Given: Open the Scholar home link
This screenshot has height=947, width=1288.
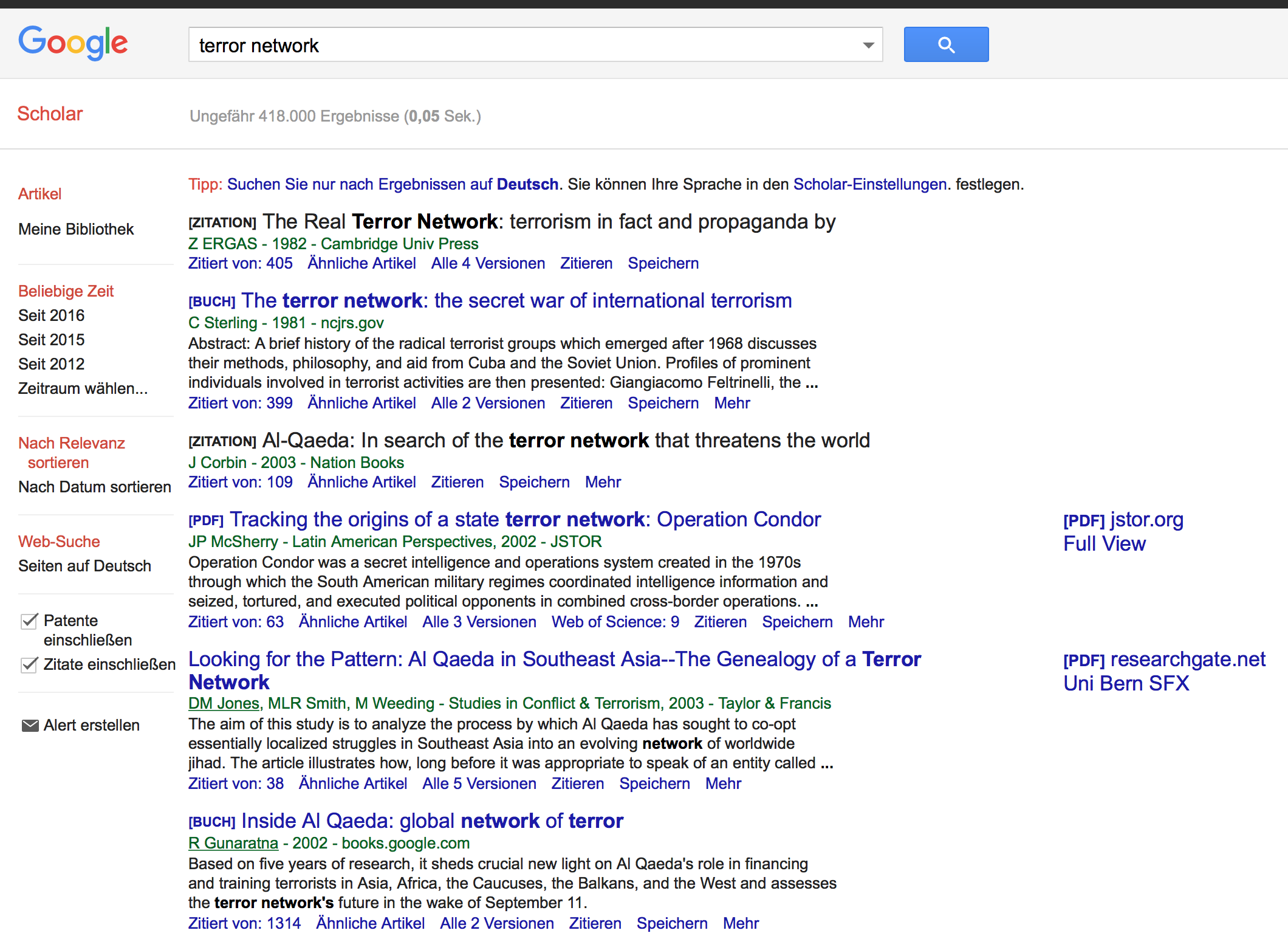Looking at the screenshot, I should [50, 114].
